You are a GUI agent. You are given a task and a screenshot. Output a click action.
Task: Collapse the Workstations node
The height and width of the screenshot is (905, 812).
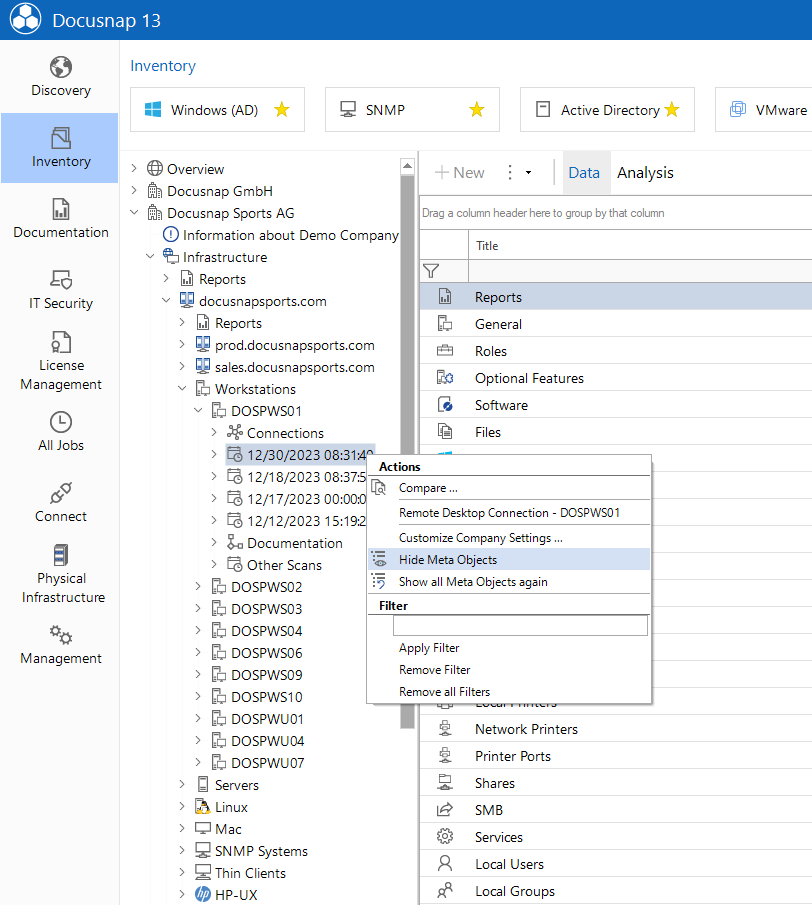pyautogui.click(x=182, y=388)
